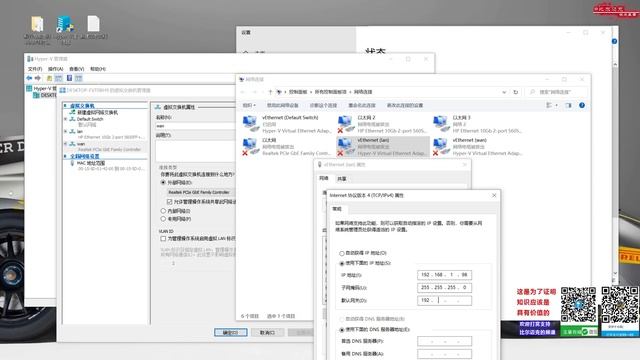Select the 以太网 Realtek adapter icon
The height and width of the screenshot is (360, 640).
click(251, 147)
